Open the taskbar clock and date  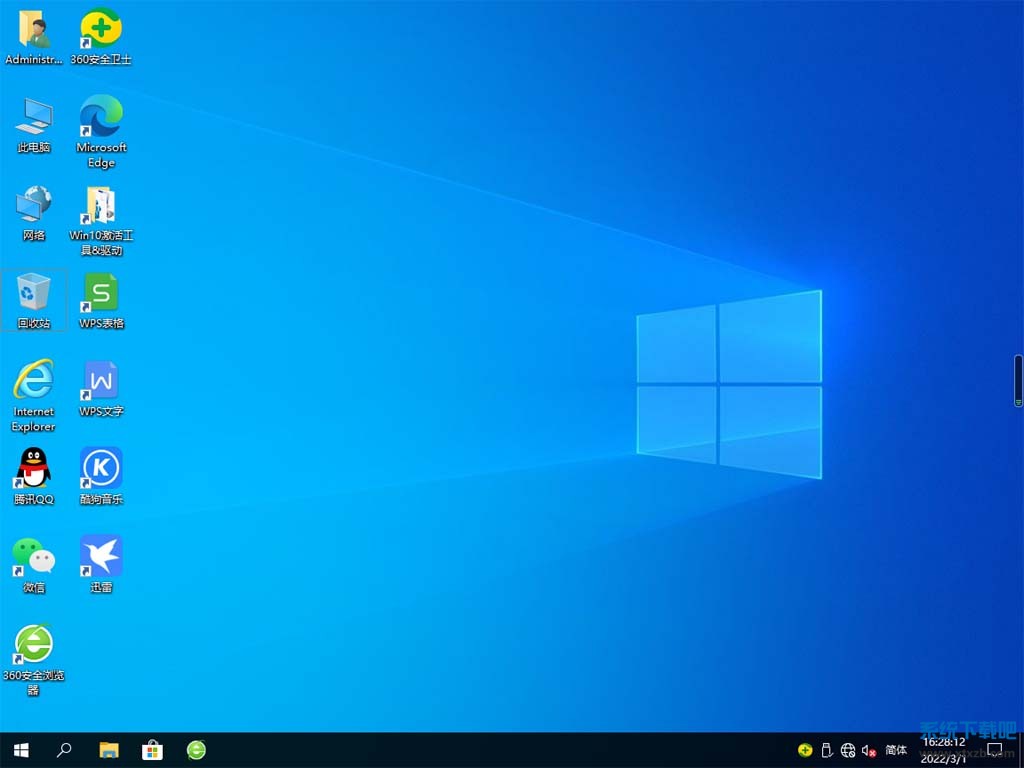(x=943, y=750)
